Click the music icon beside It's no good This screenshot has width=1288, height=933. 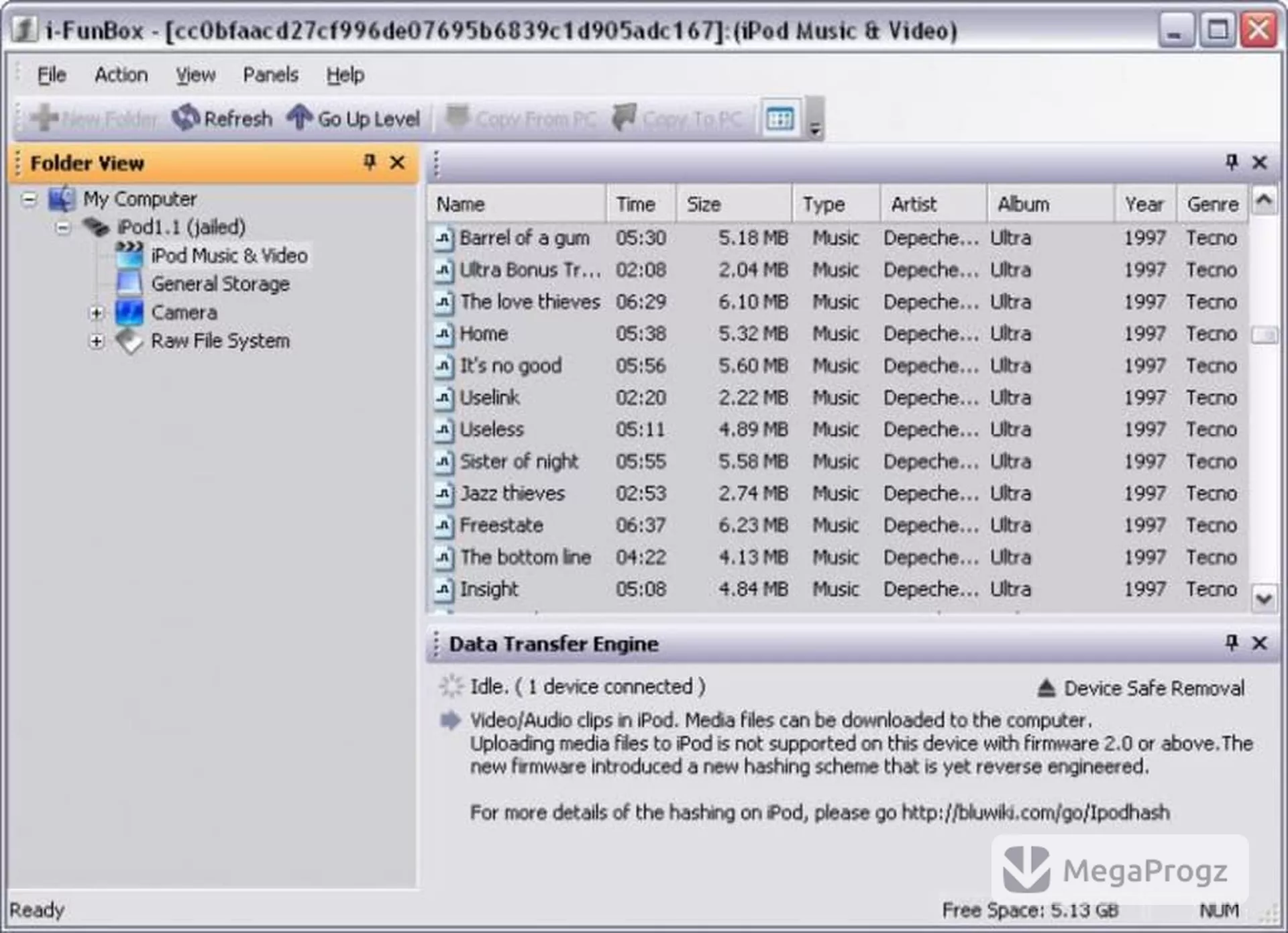click(443, 366)
